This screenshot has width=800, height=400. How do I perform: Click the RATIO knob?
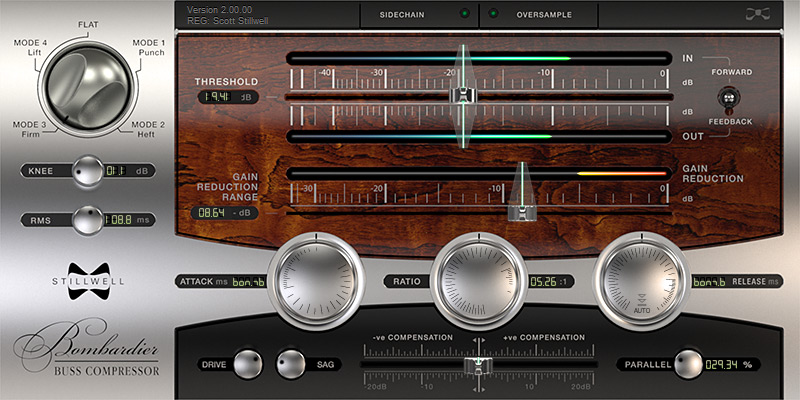[x=479, y=282]
